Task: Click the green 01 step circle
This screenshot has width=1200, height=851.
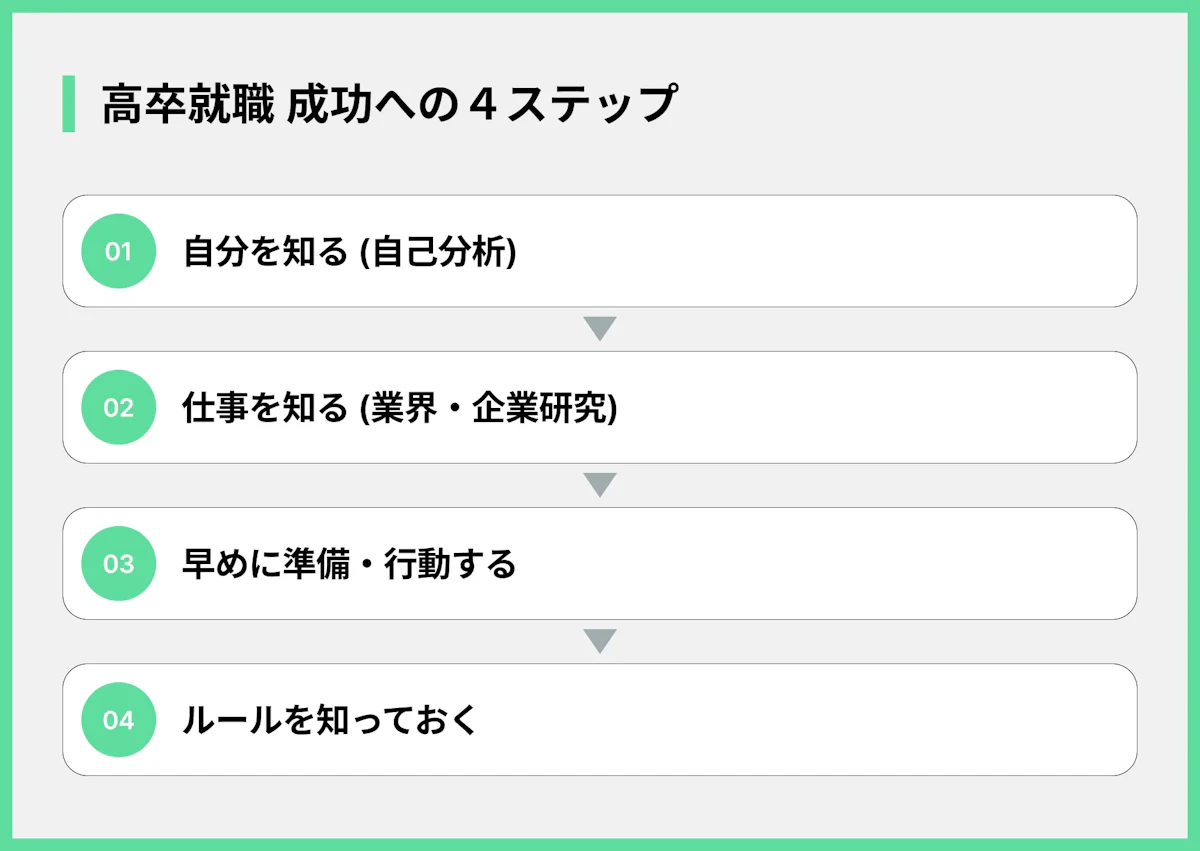Action: pos(118,251)
